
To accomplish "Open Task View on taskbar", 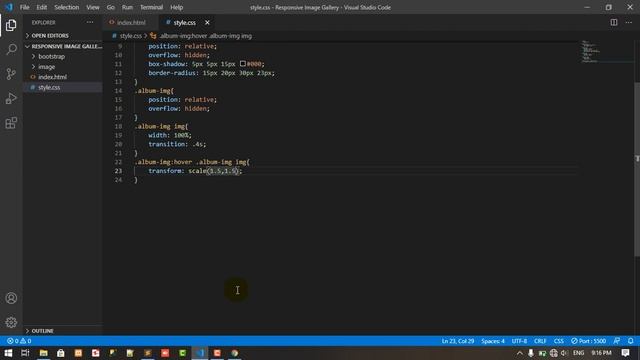I will 25,353.
